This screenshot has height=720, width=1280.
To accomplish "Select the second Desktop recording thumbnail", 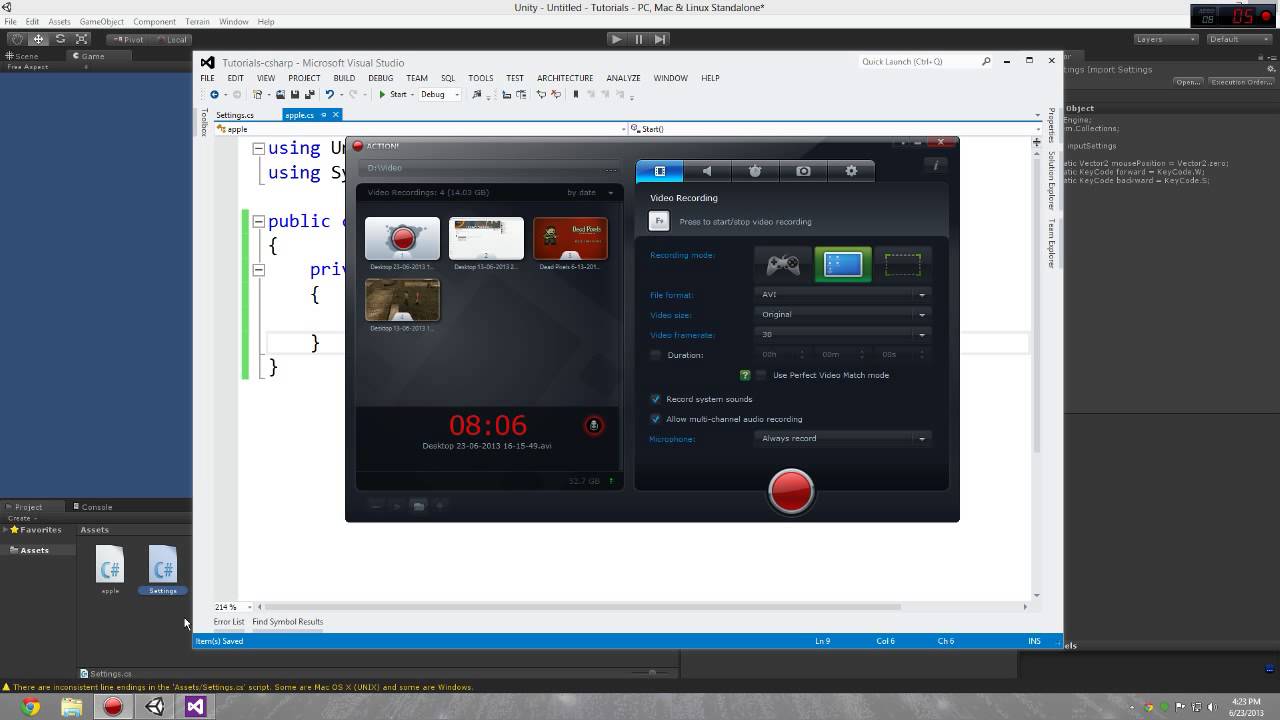I will (486, 239).
